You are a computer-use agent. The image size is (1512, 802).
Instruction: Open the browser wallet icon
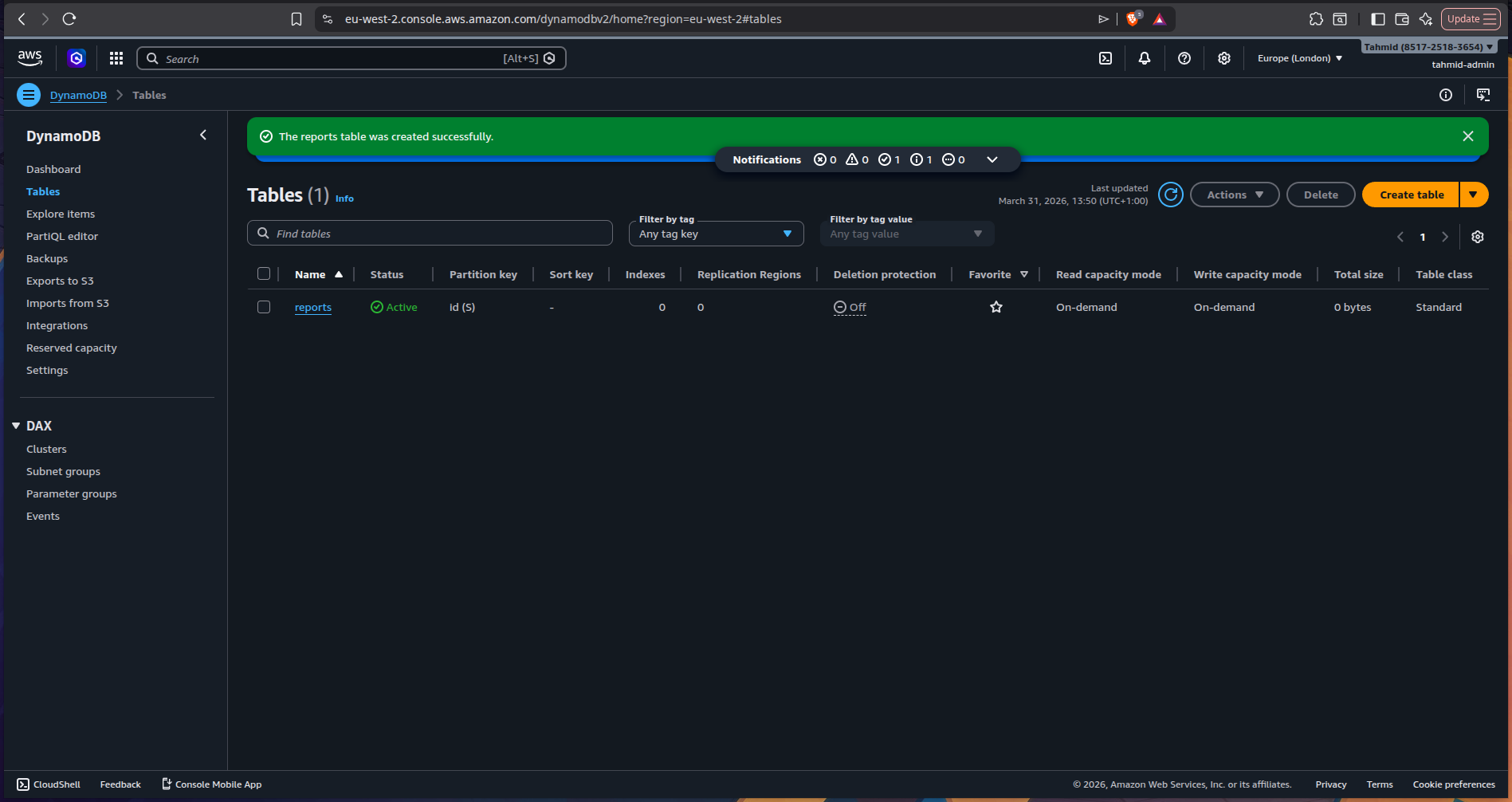1402,19
